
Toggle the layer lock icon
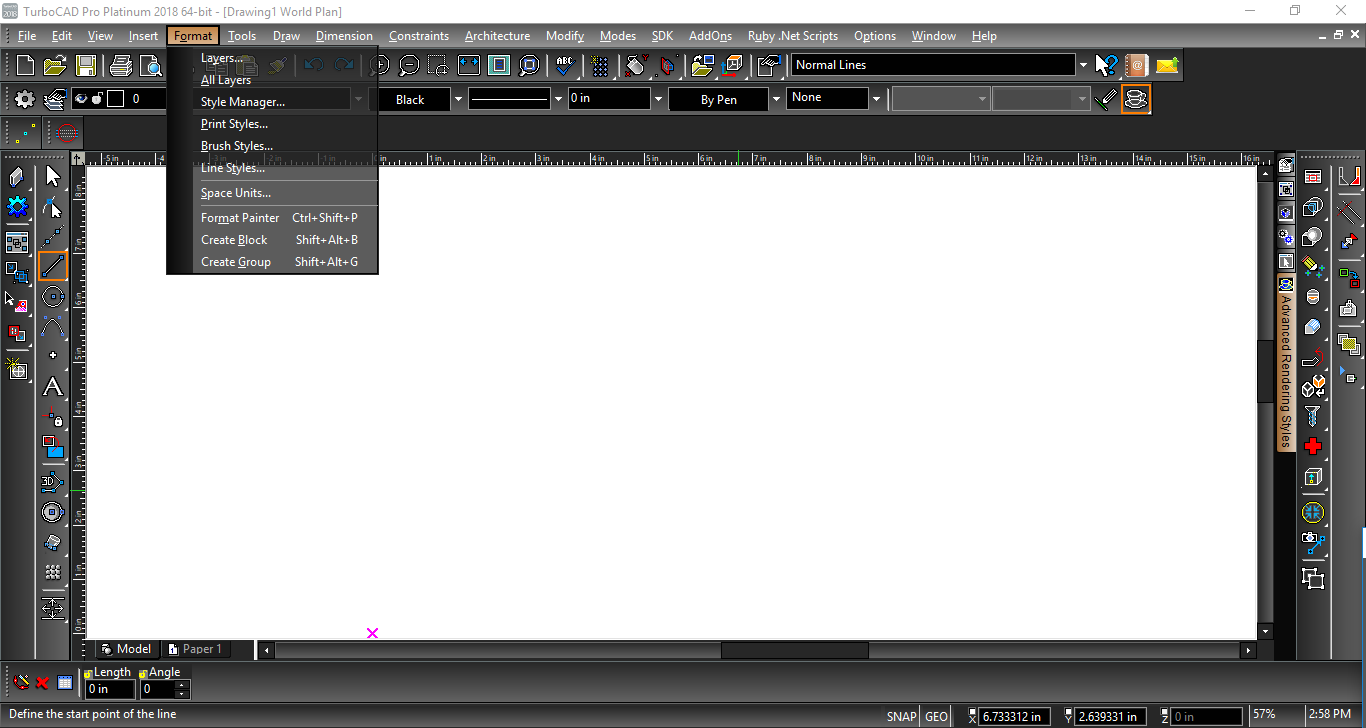point(97,99)
